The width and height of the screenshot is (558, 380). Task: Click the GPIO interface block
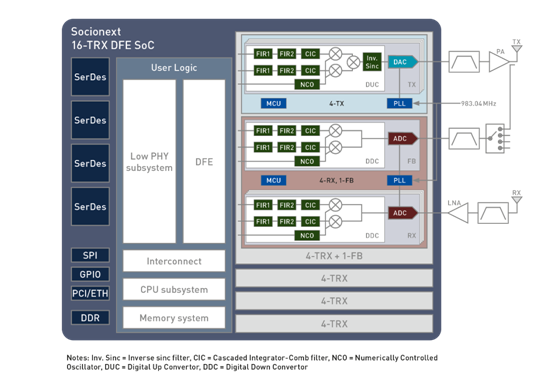click(x=90, y=274)
